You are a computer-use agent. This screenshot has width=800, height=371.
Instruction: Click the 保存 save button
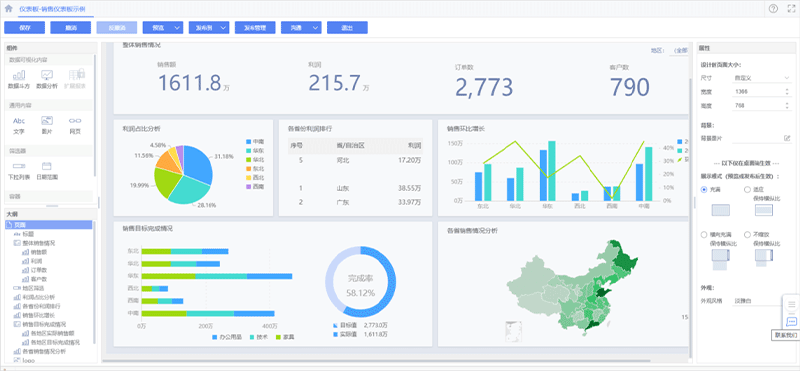24,28
